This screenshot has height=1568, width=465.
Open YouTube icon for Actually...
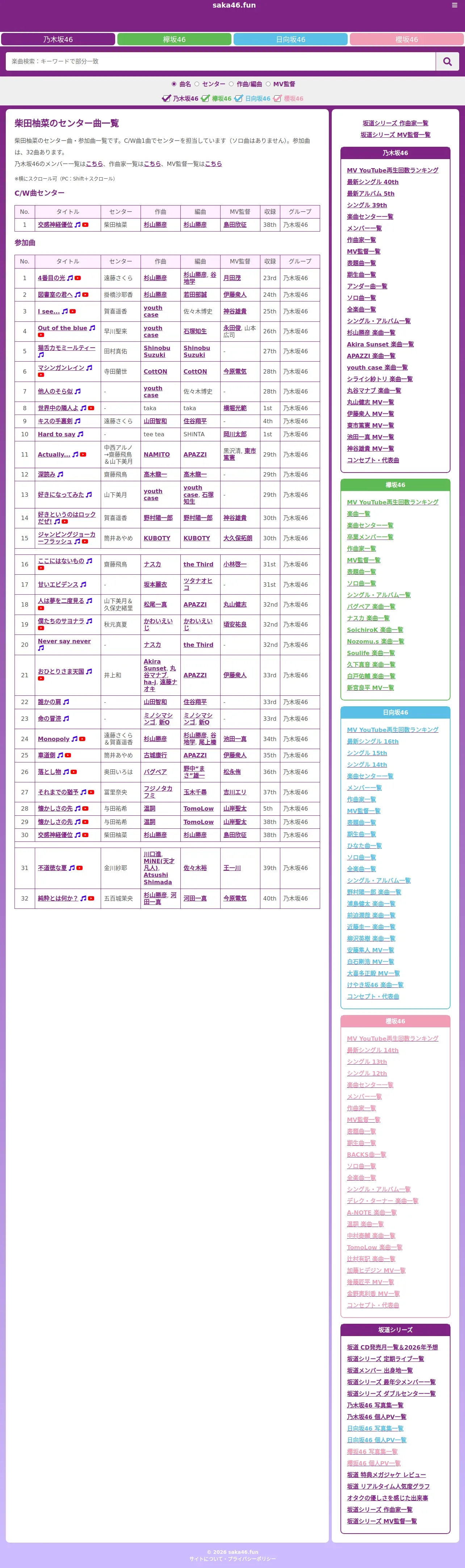point(83,455)
